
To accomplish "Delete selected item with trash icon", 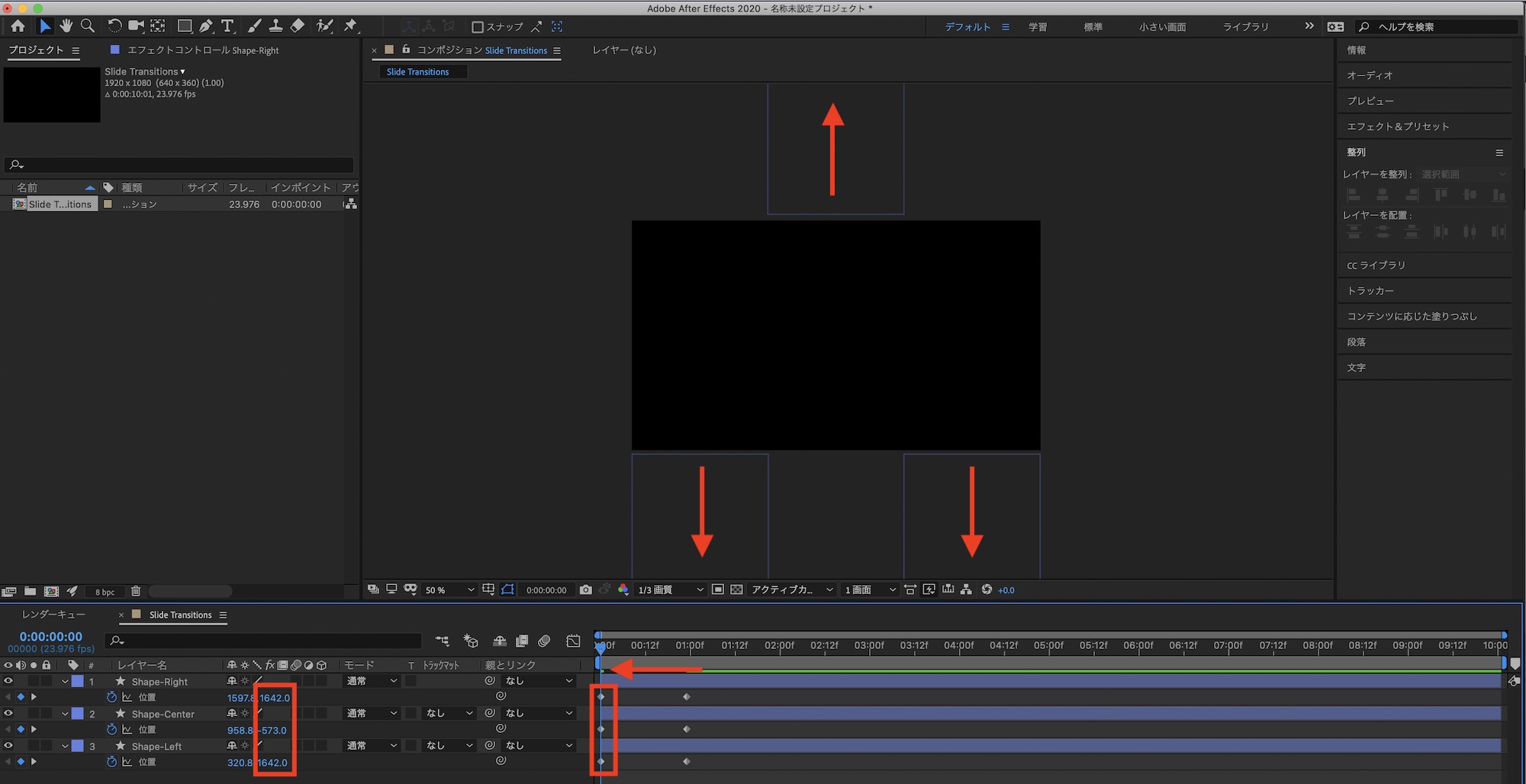I will tap(136, 591).
